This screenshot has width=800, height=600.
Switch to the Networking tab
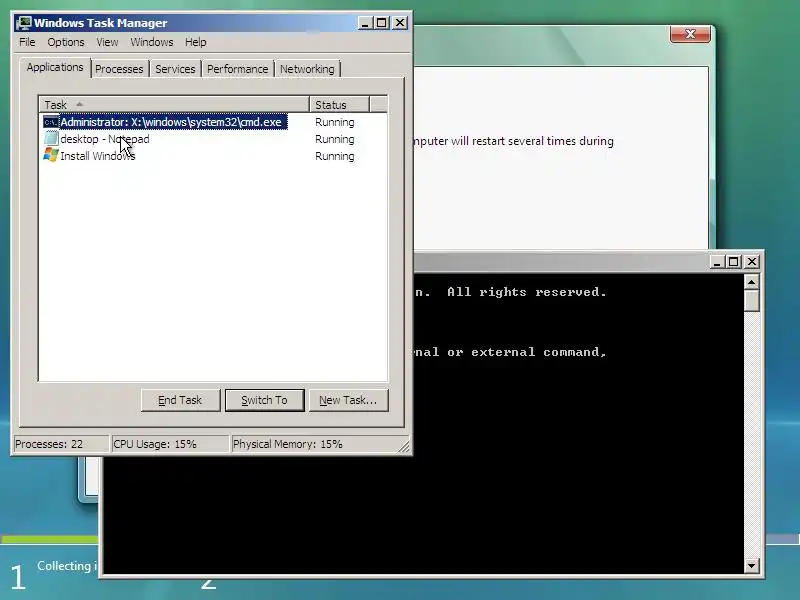(x=307, y=69)
